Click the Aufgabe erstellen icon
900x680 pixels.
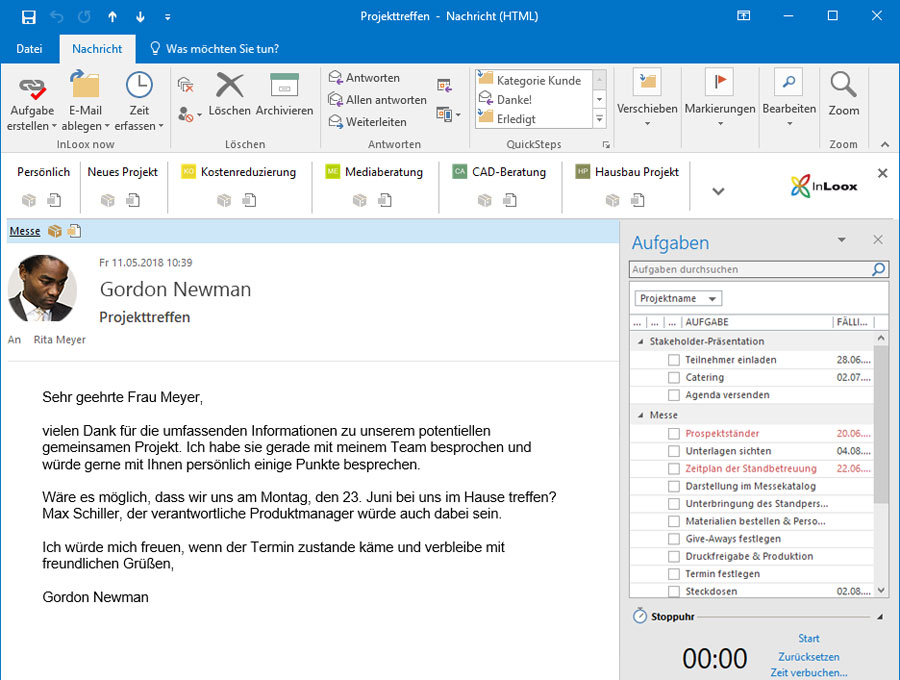(x=31, y=86)
